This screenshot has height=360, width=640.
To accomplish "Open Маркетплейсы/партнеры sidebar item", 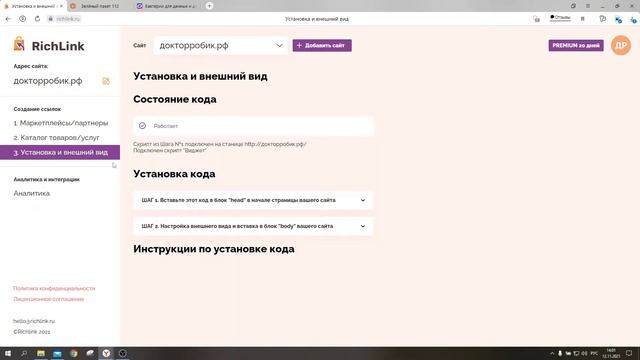I will coord(61,123).
